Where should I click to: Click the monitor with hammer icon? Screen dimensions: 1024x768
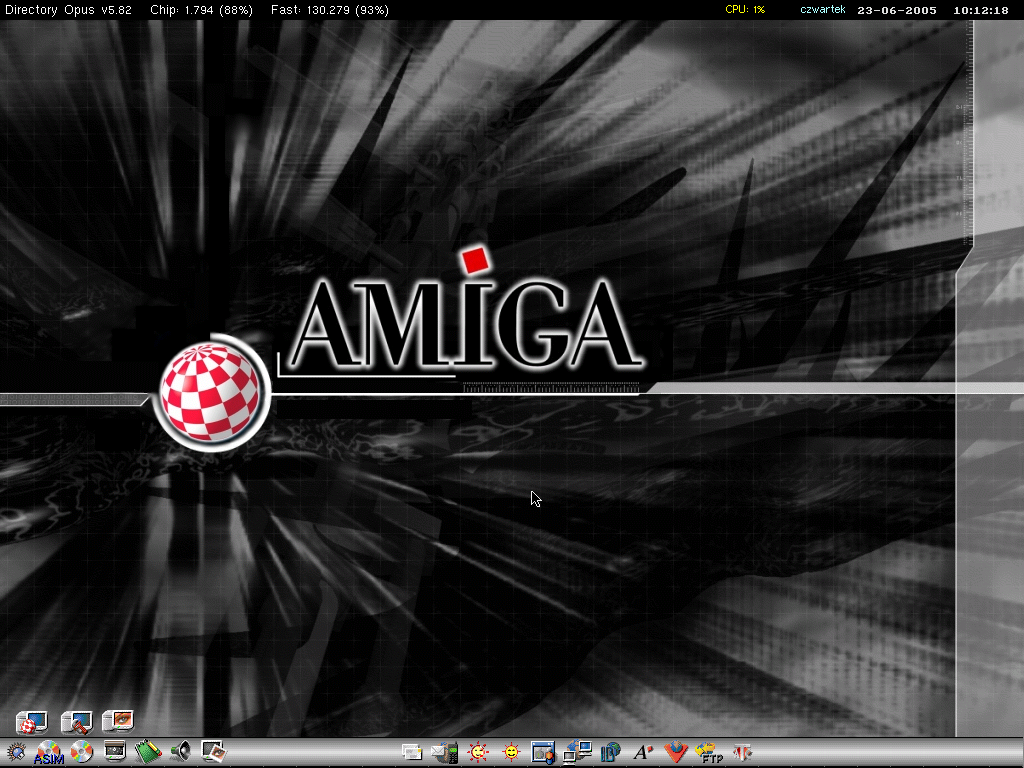76,720
